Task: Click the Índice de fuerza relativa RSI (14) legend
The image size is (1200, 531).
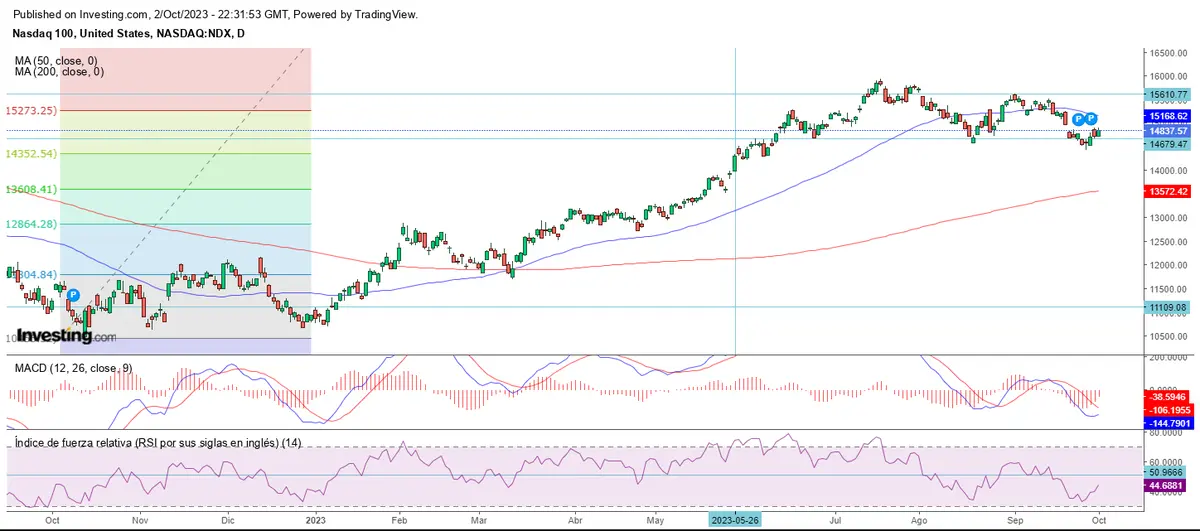Action: 158,442
